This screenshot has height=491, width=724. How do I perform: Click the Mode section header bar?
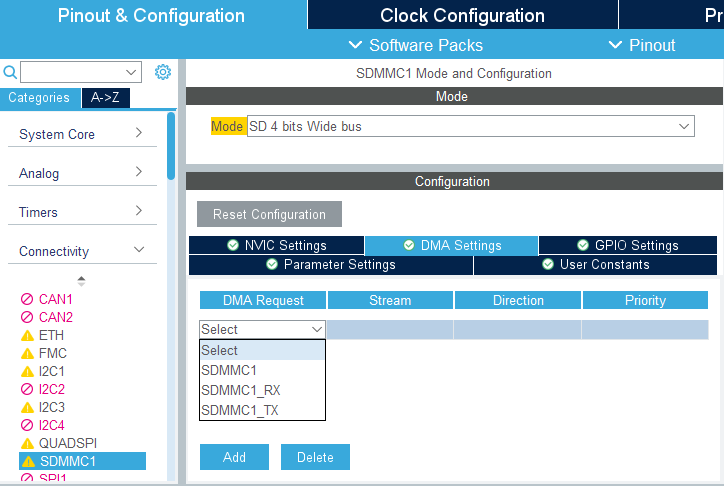[454, 96]
